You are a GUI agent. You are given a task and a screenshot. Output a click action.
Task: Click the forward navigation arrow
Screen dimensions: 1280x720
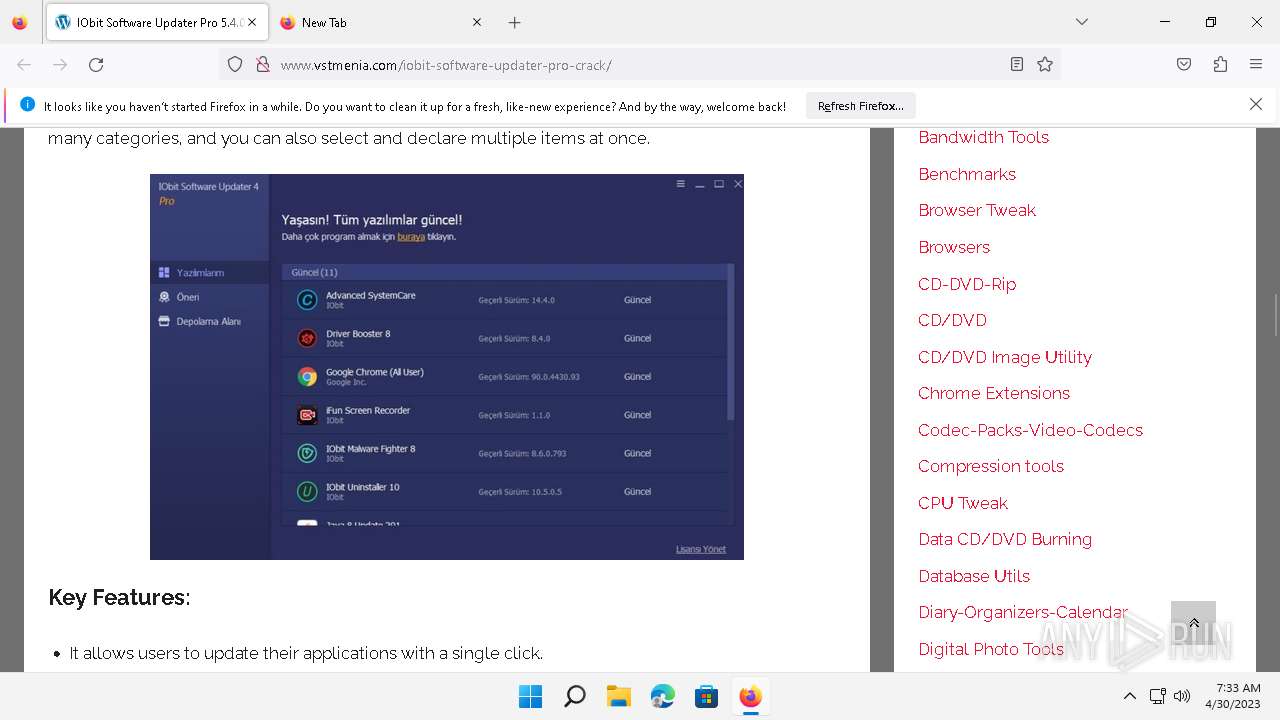[60, 65]
